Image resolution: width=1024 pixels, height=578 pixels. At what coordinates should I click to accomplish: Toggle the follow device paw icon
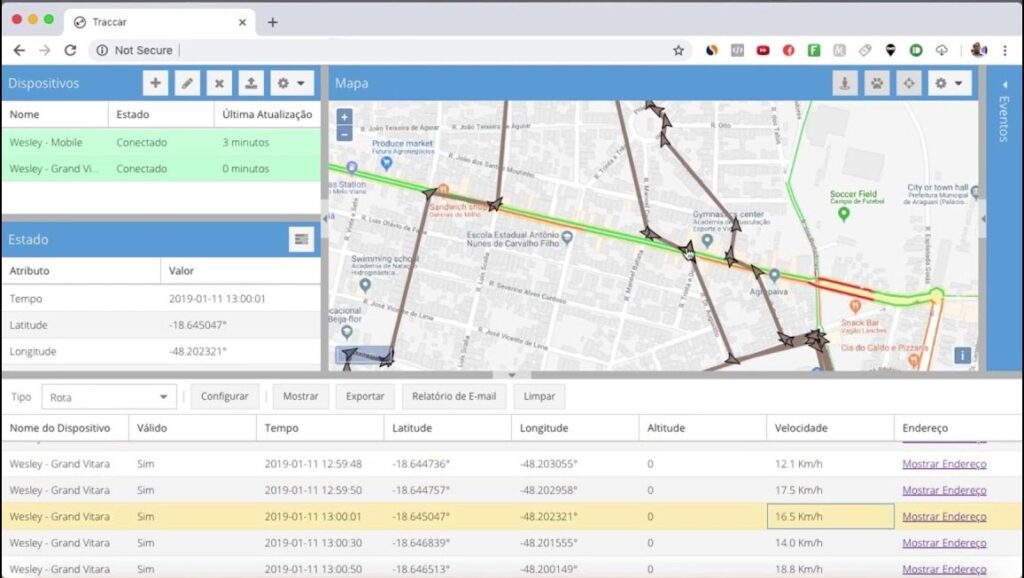pyautogui.click(x=877, y=83)
